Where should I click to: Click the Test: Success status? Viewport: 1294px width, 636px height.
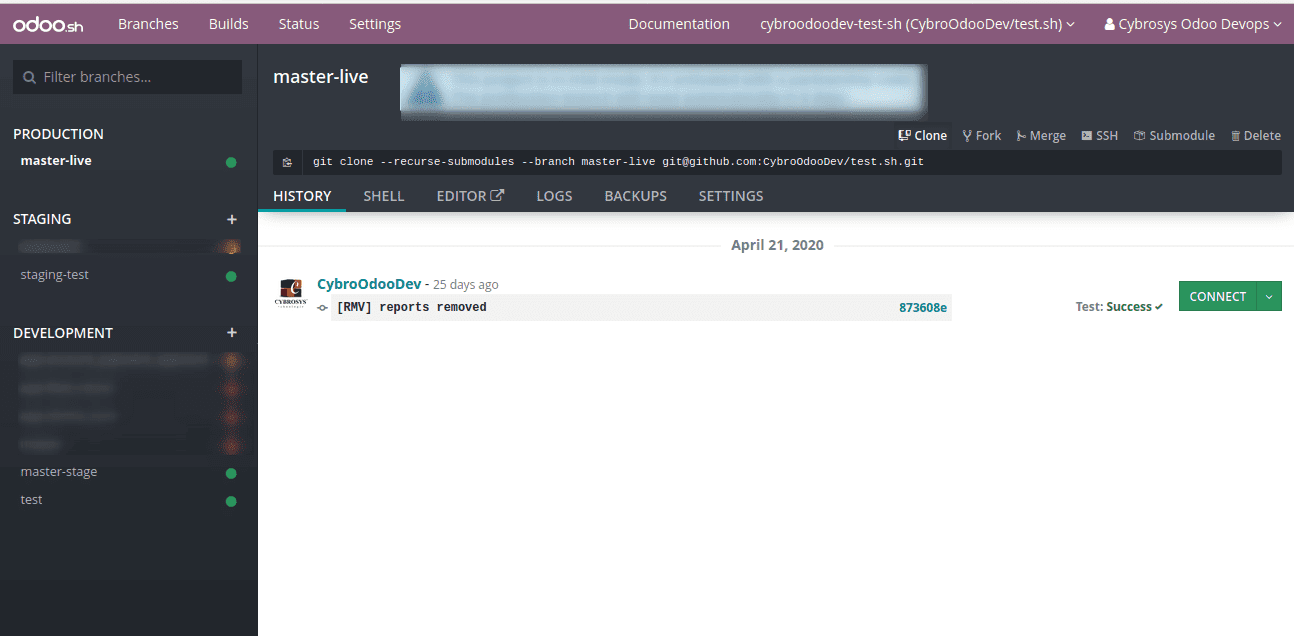tap(1119, 307)
